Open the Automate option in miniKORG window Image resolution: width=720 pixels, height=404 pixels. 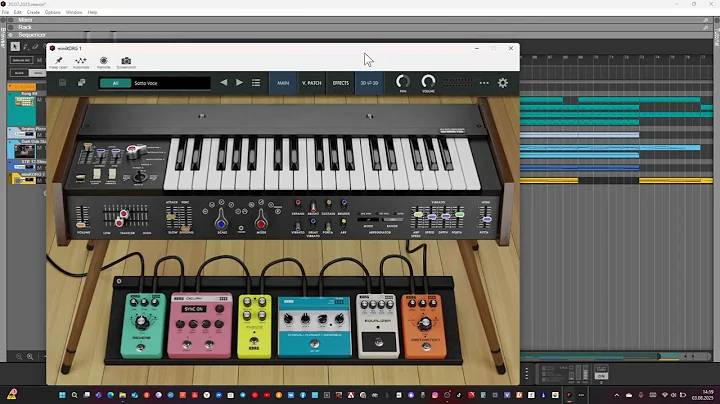[x=81, y=61]
